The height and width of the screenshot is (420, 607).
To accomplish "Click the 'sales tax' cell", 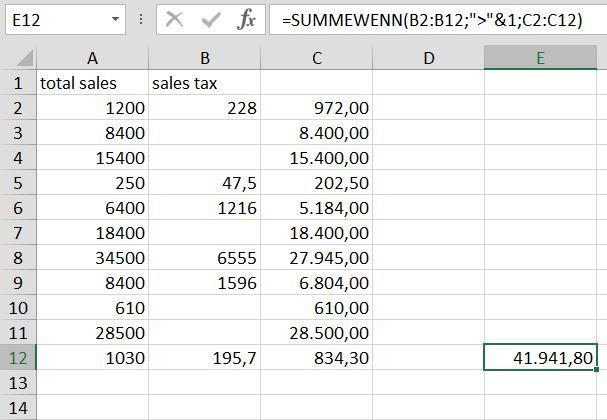I will coord(205,83).
